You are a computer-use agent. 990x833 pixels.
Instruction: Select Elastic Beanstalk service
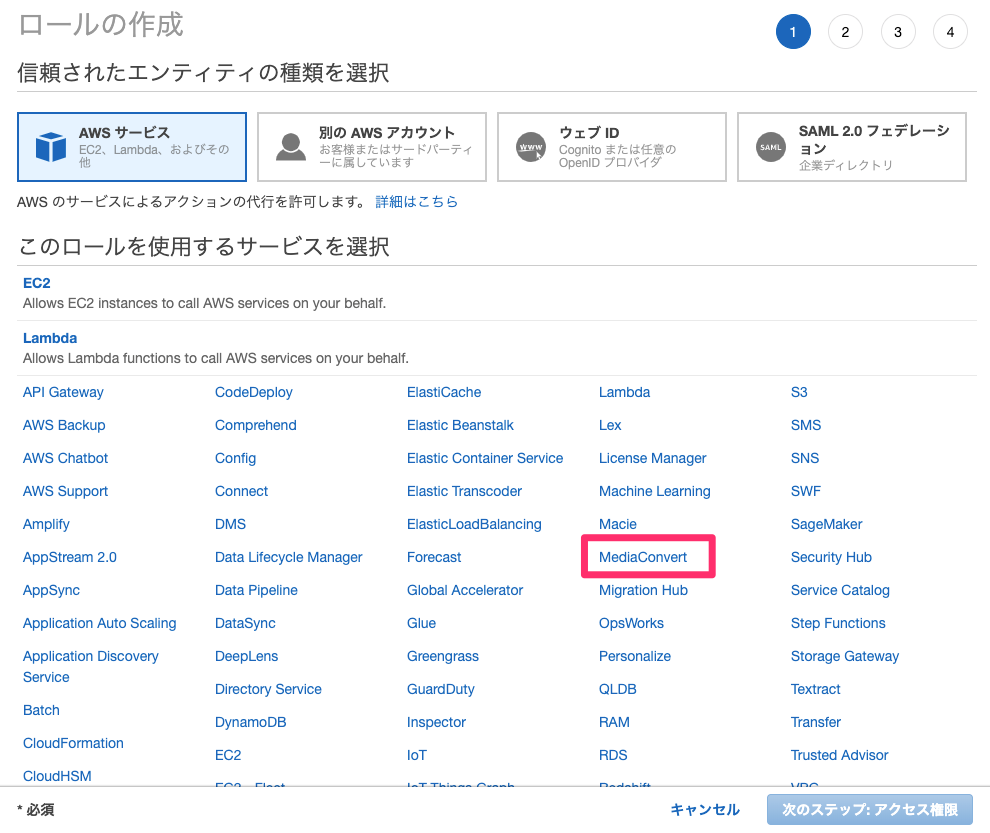pyautogui.click(x=460, y=425)
